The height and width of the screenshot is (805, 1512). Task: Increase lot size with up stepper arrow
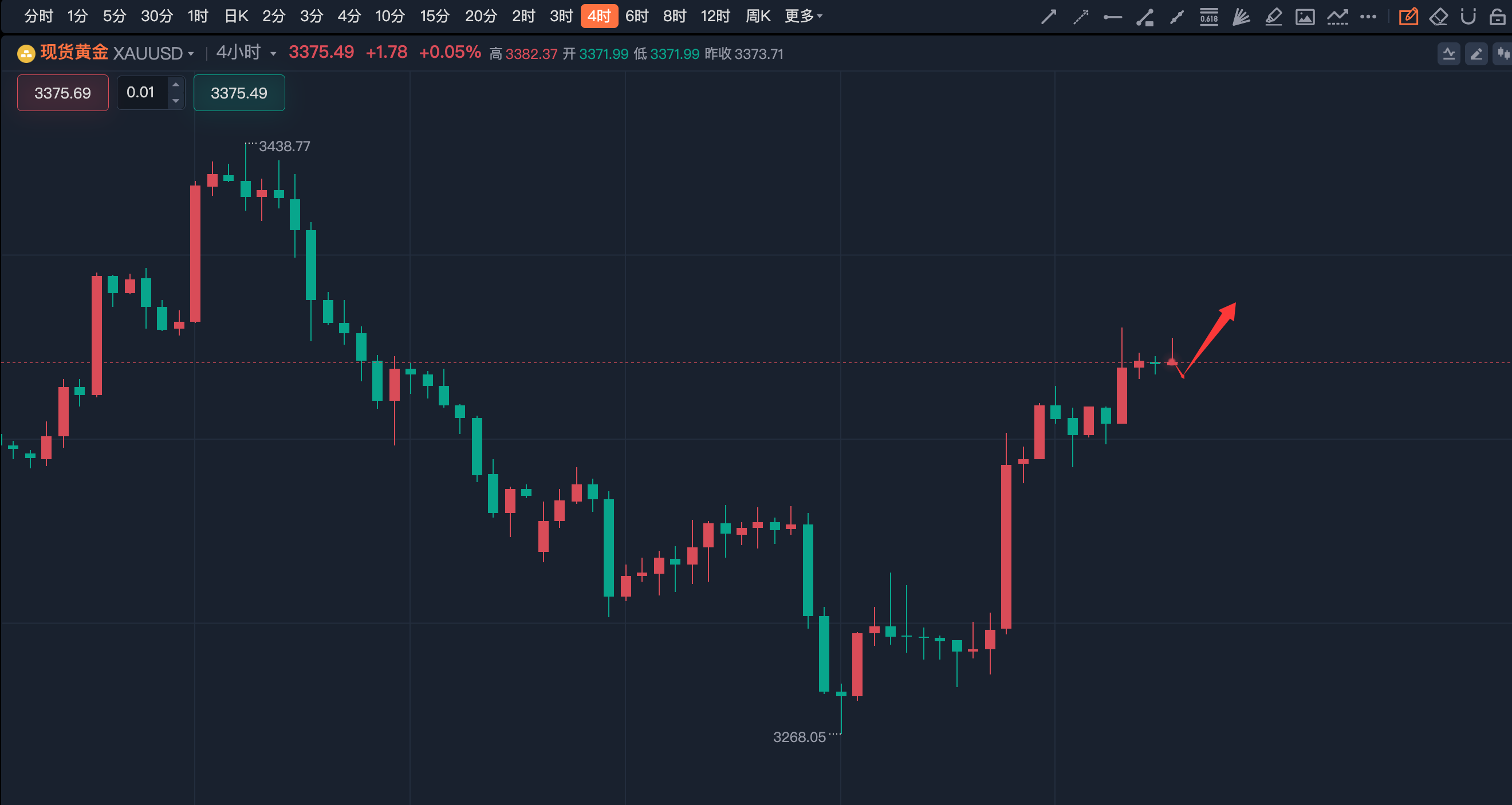175,85
